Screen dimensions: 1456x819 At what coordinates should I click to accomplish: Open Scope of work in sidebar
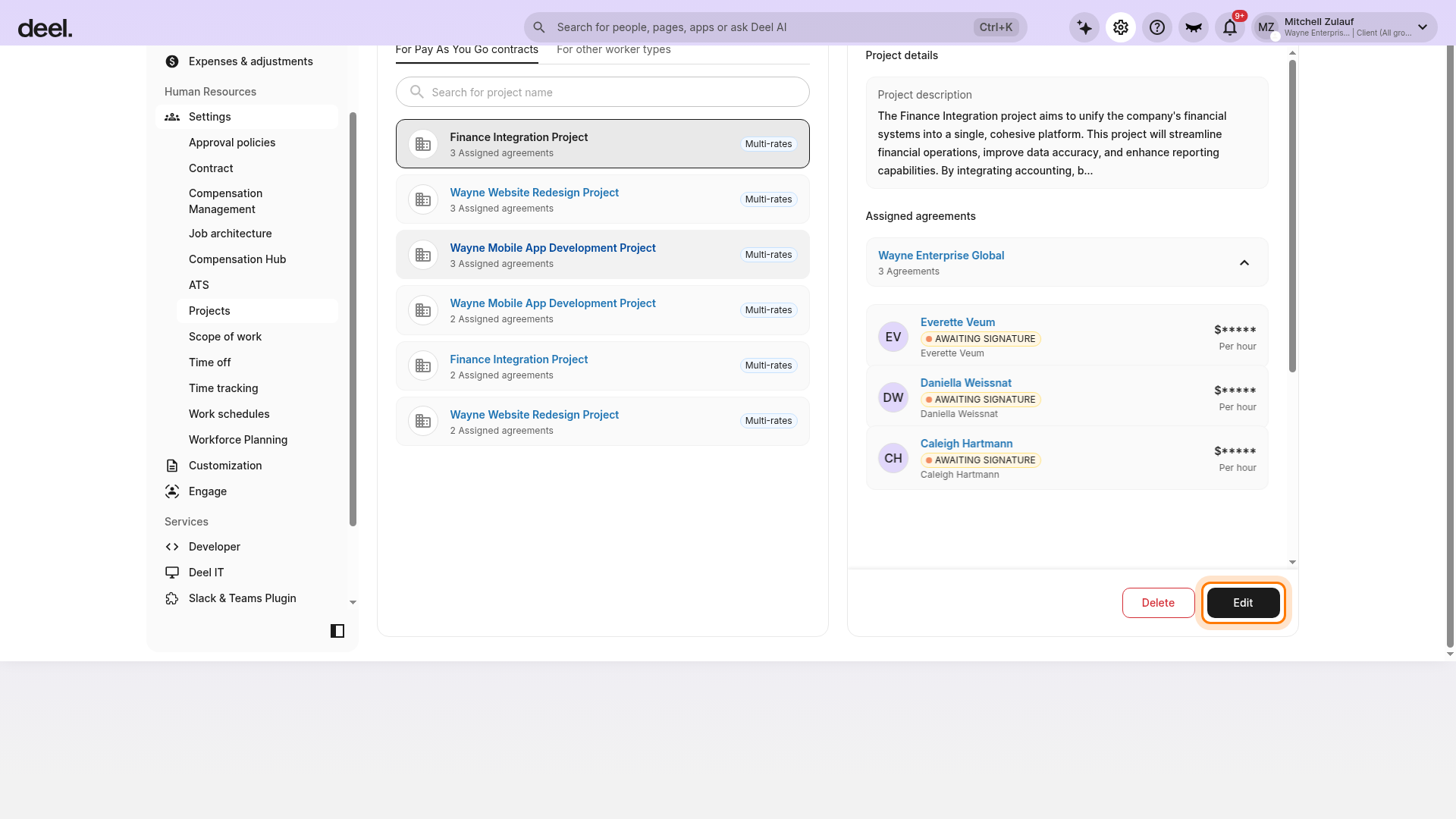[x=225, y=337]
